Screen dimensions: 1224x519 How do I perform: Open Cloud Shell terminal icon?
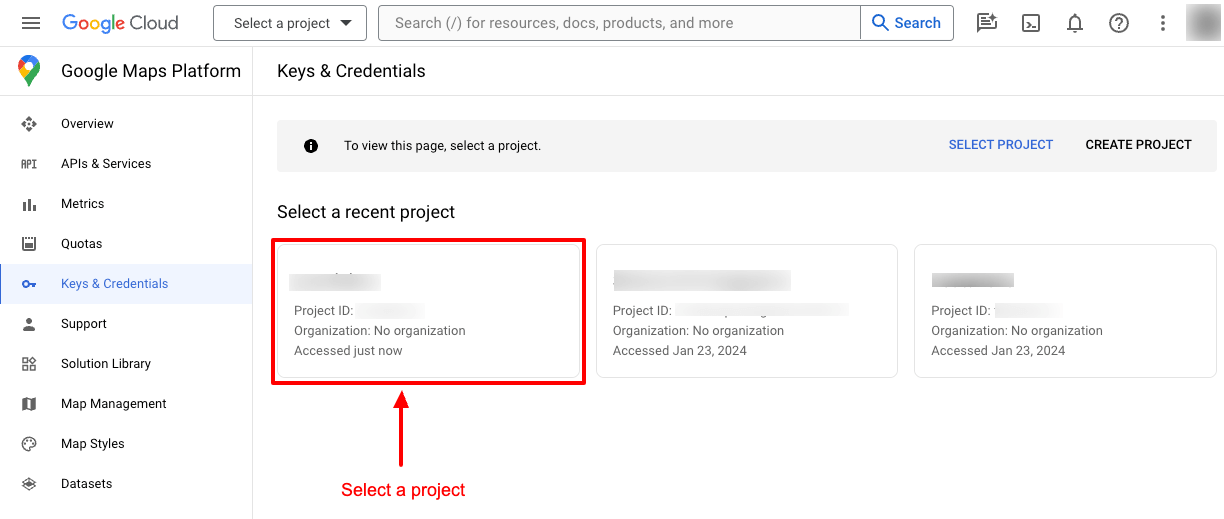pyautogui.click(x=1031, y=23)
